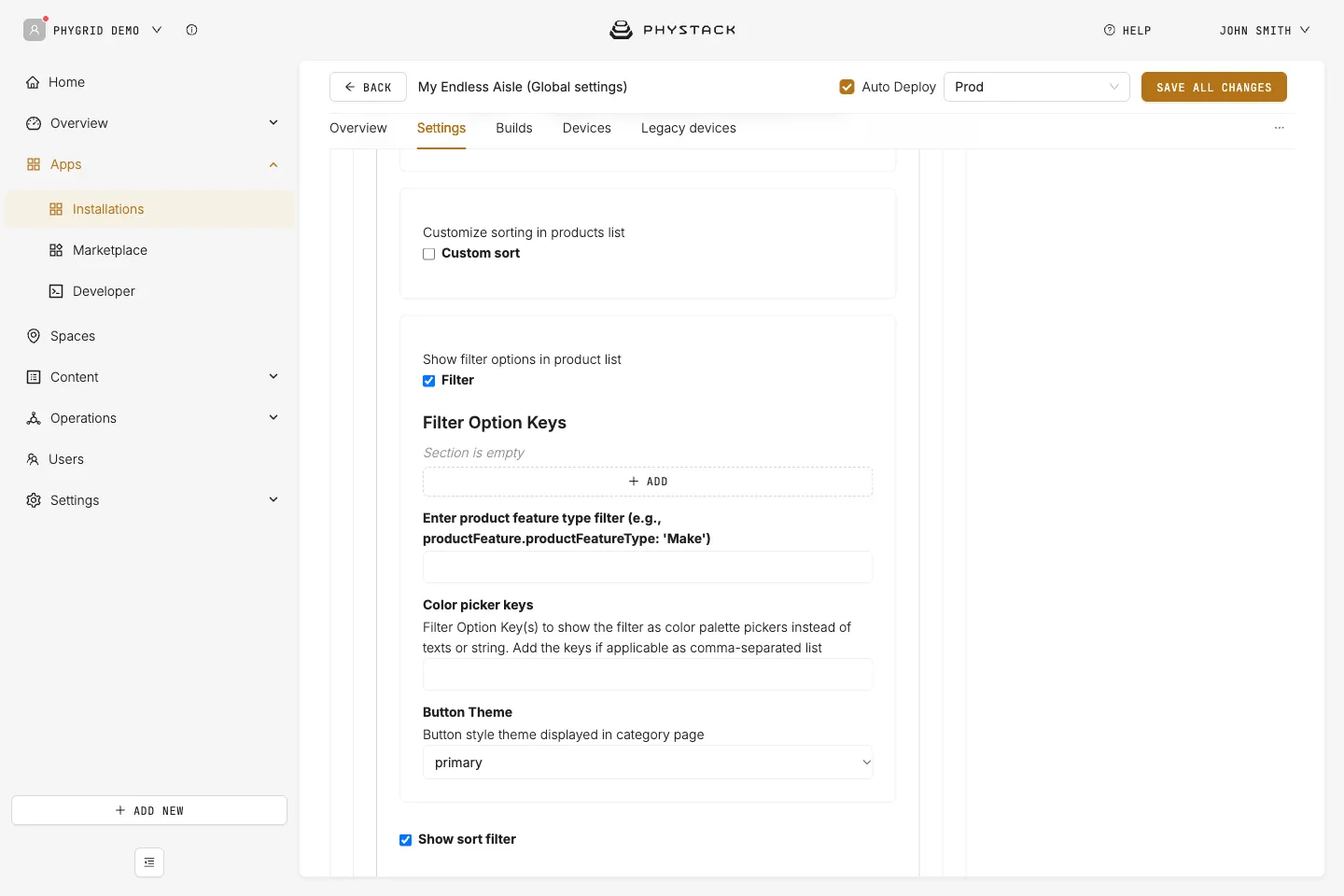Expand the Settings section chevron in the sidebar
Screen dimensions: 1344x896
click(273, 500)
